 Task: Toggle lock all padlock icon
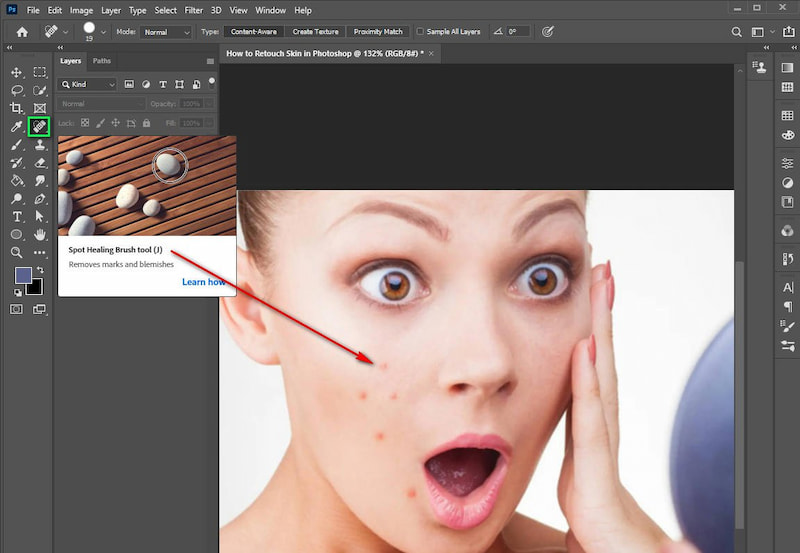tap(146, 123)
